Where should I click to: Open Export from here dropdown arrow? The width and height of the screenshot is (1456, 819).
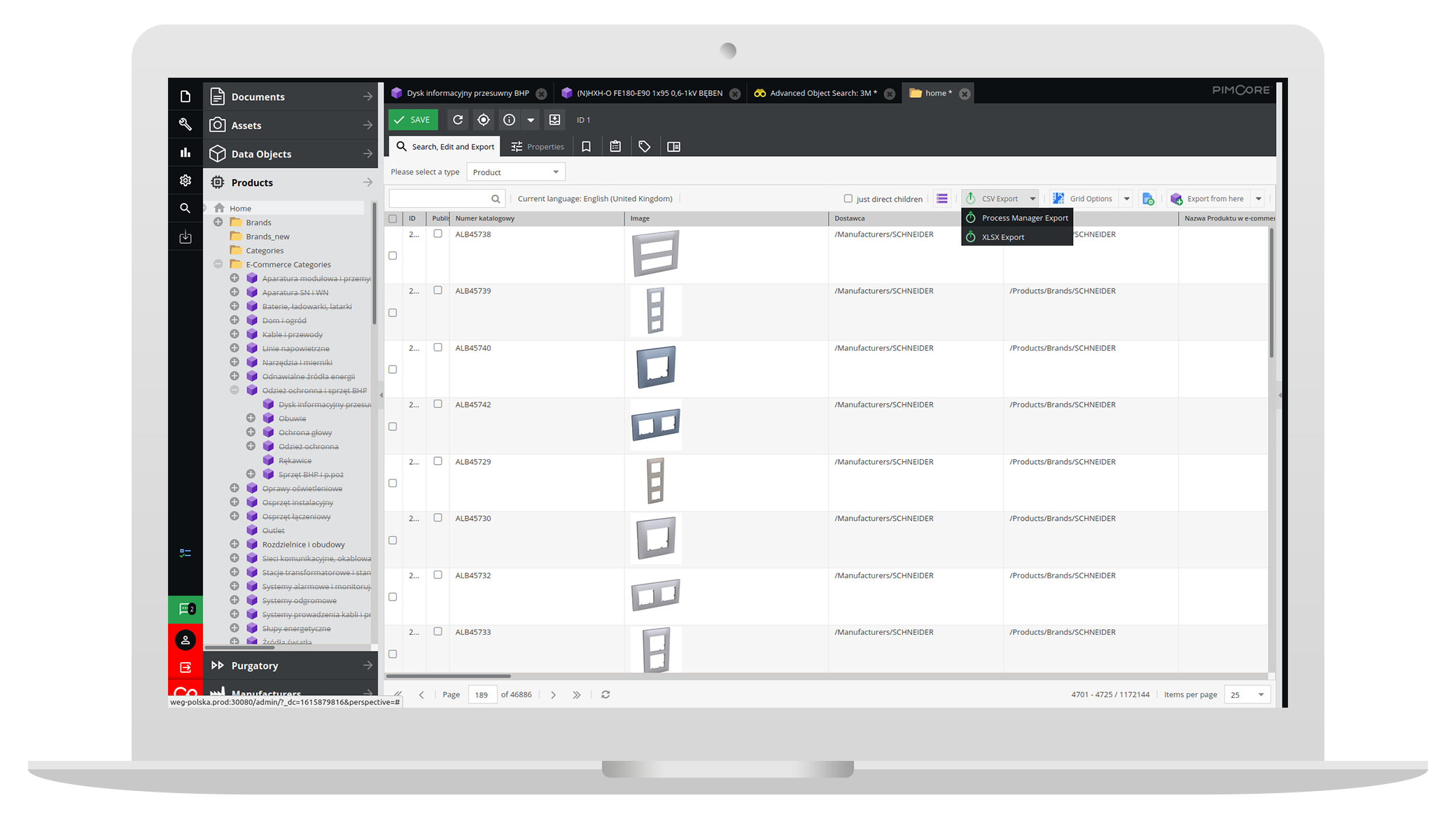[1258, 199]
